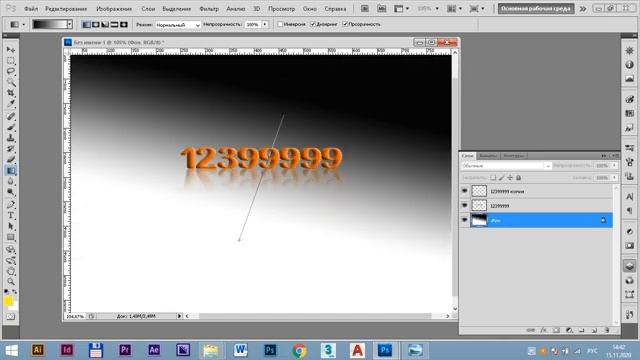
Task: Switch to the Каналы tab
Action: [488, 156]
